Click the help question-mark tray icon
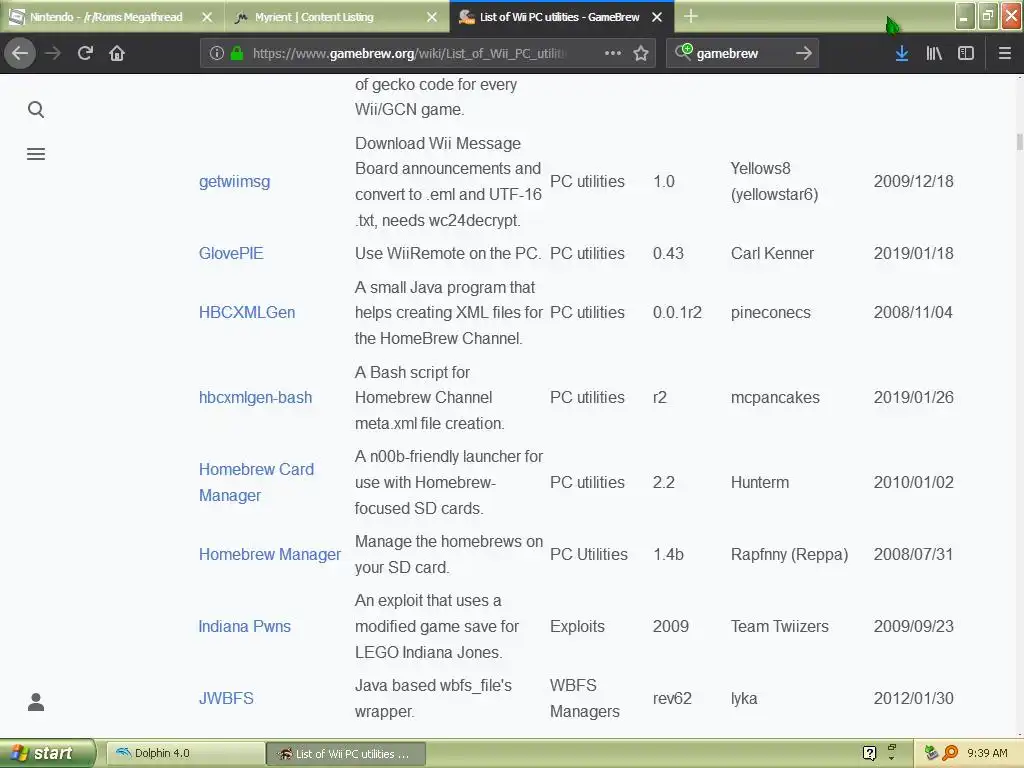Image resolution: width=1024 pixels, height=768 pixels. [869, 753]
